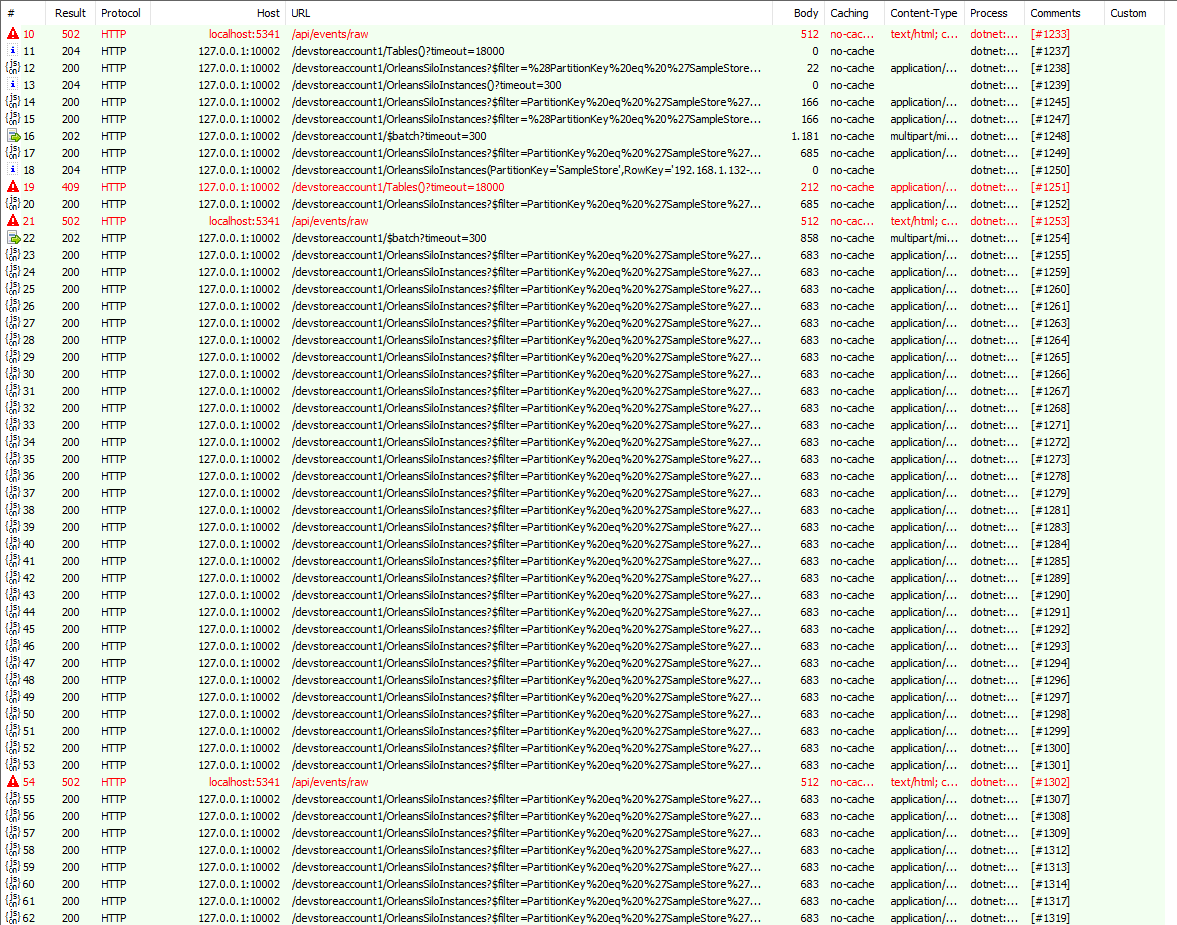Sort sessions by the Host column
The image size is (1177, 925).
point(267,13)
